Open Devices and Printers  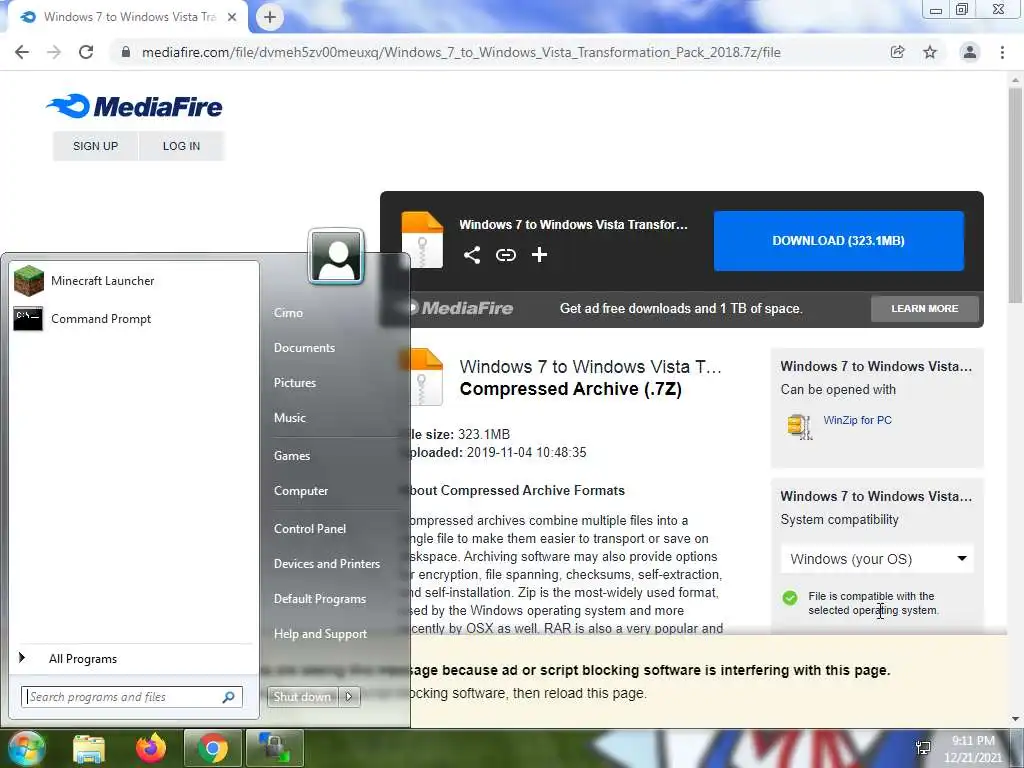coord(327,564)
